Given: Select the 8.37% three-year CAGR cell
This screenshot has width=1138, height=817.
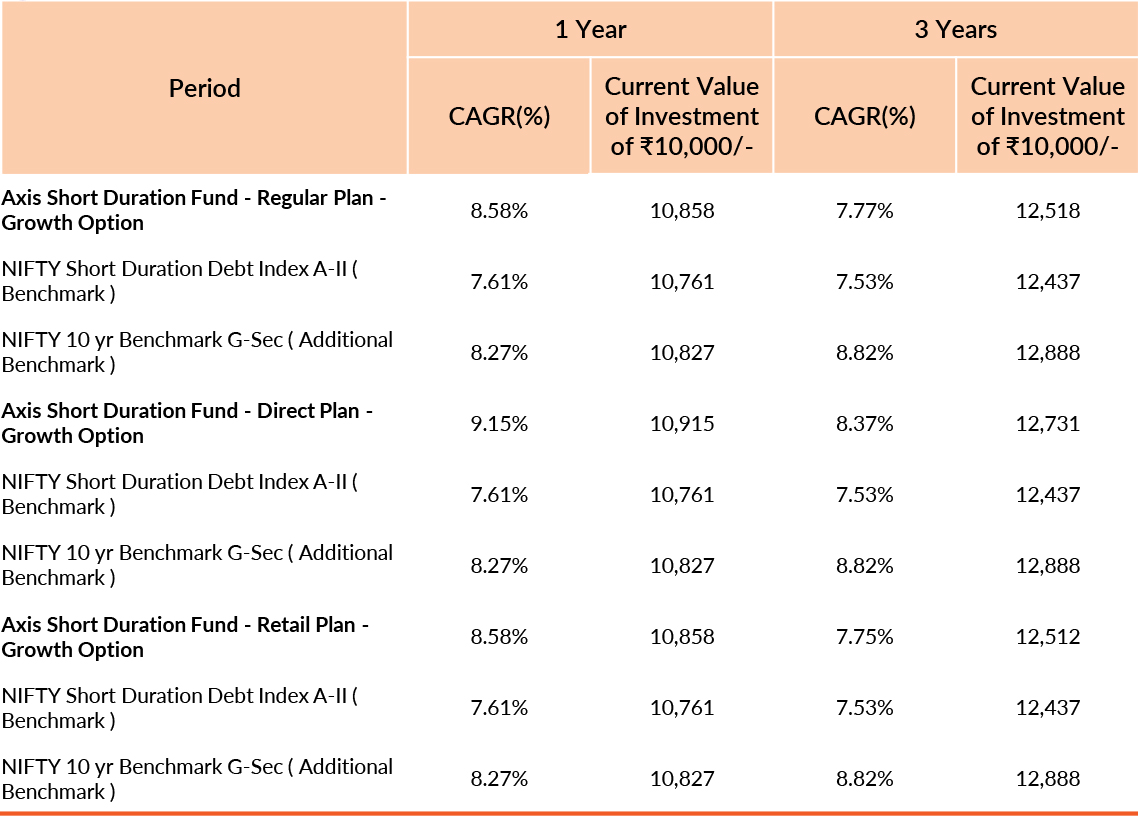Looking at the screenshot, I should pyautogui.click(x=864, y=424).
